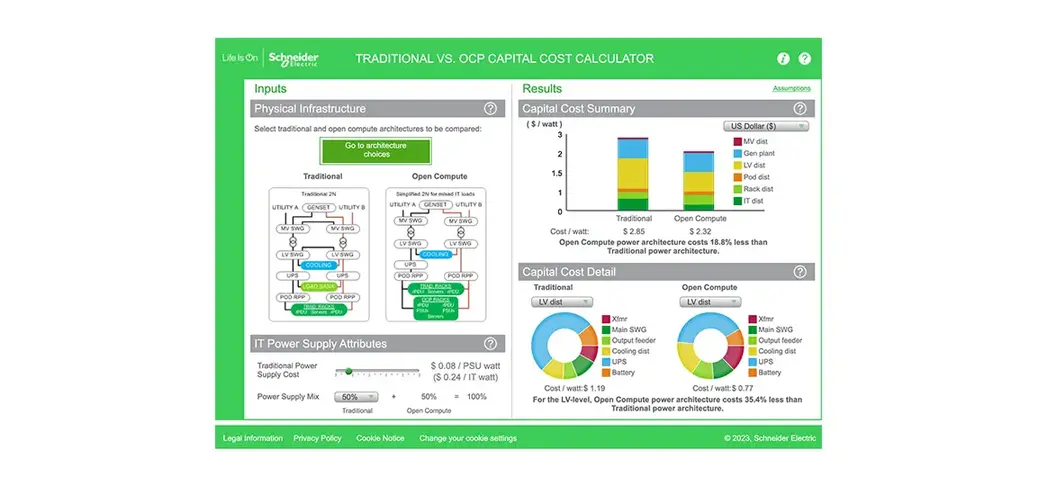The width and height of the screenshot is (1038, 486).
Task: Click the Open Compute architecture diagram
Action: (436, 254)
